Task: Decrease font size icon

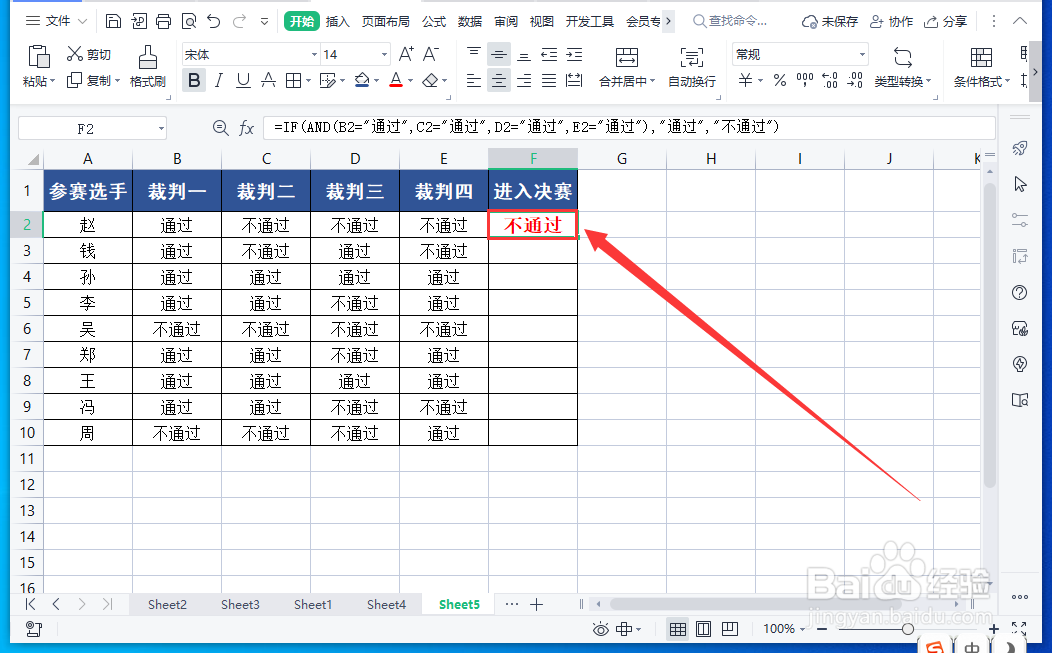Action: point(431,54)
